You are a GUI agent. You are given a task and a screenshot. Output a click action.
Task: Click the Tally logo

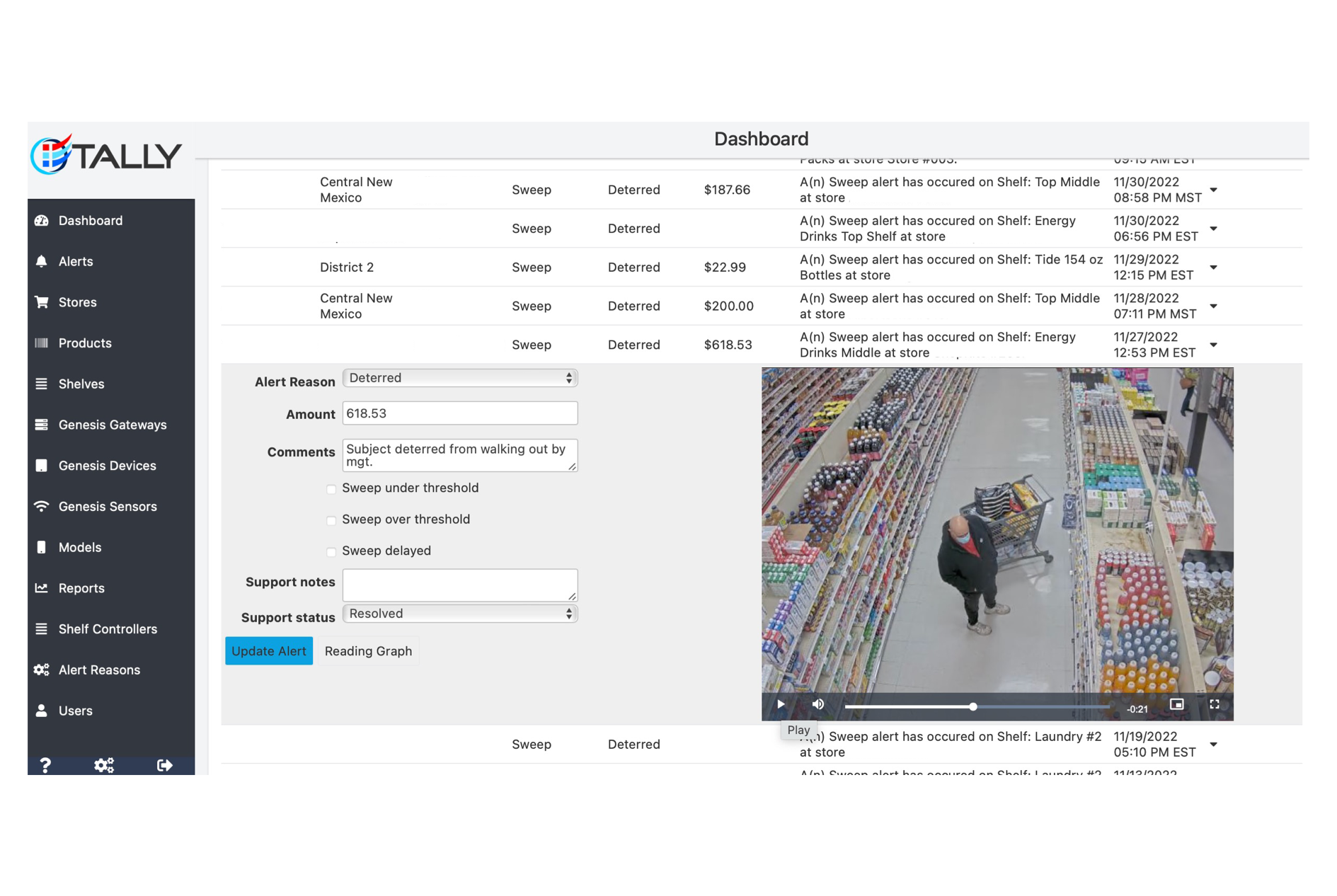click(x=107, y=155)
